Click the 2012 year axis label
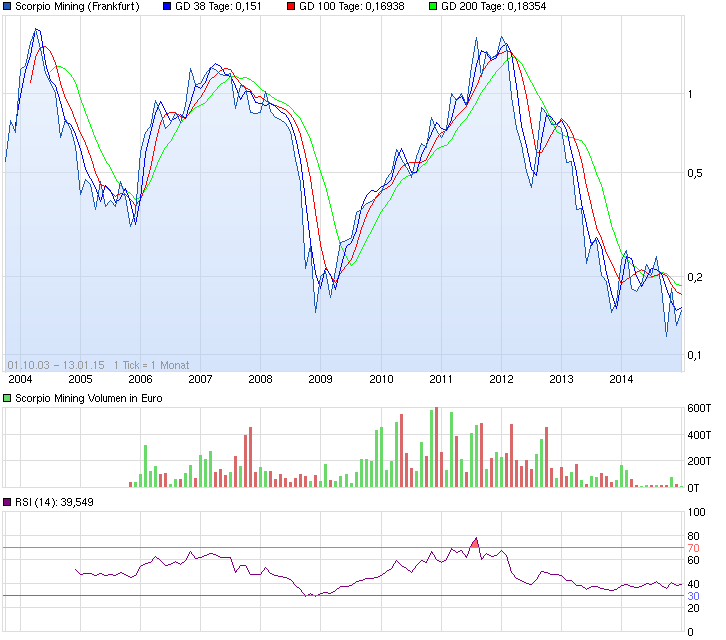Image resolution: width=726 pixels, height=640 pixels. [x=501, y=379]
